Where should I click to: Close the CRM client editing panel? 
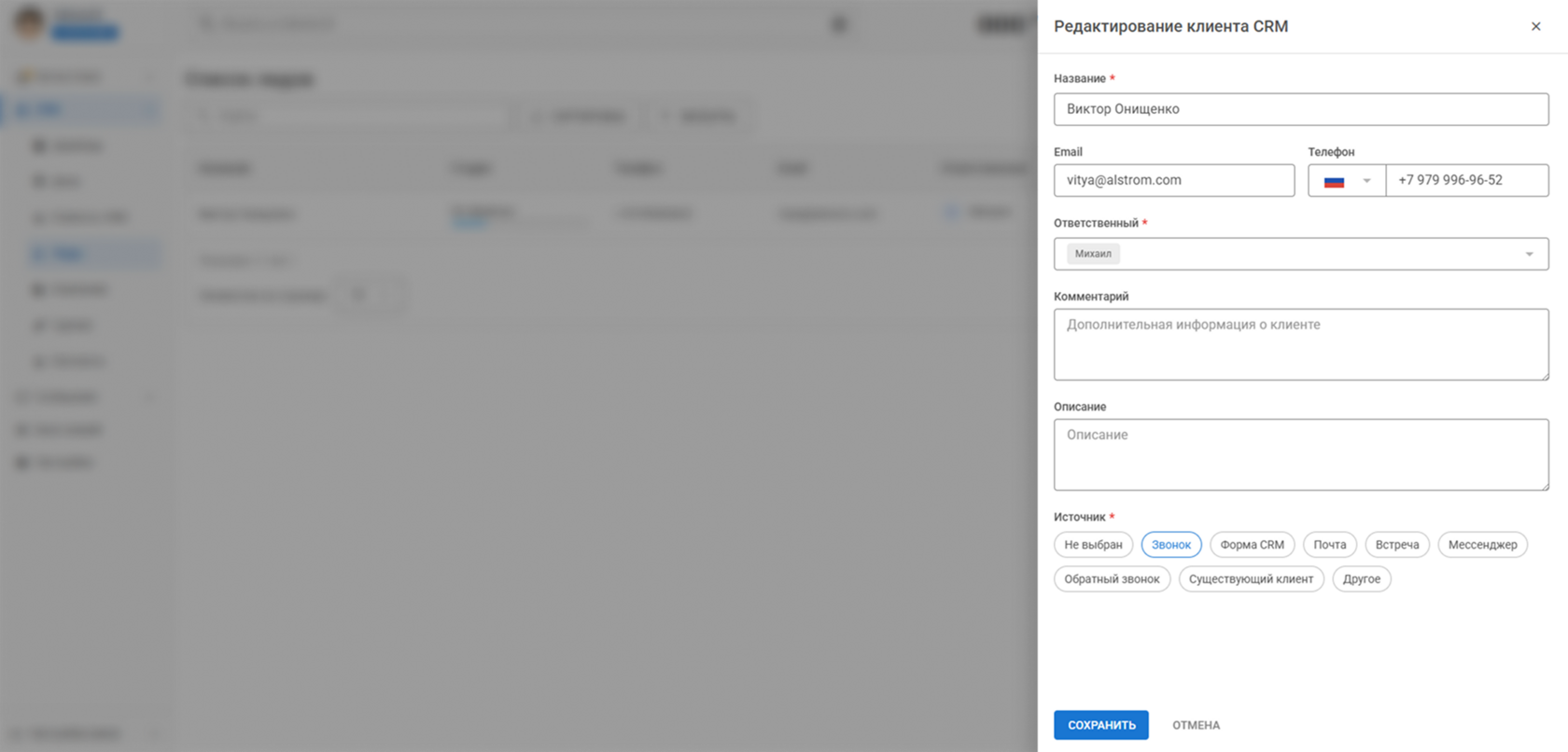(1535, 26)
